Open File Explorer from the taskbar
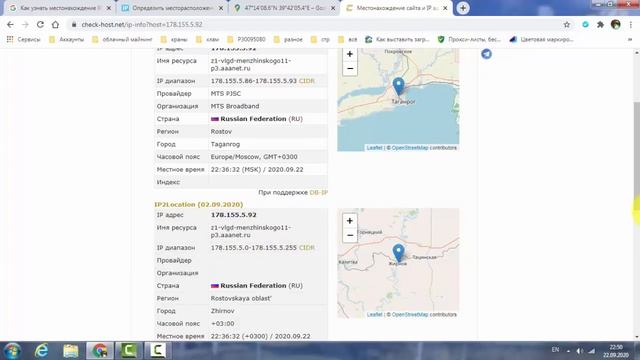The width and height of the screenshot is (640, 360). click(71, 351)
